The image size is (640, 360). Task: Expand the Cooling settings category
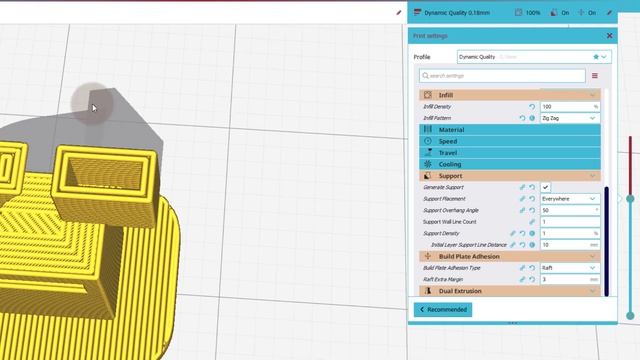tap(510, 164)
